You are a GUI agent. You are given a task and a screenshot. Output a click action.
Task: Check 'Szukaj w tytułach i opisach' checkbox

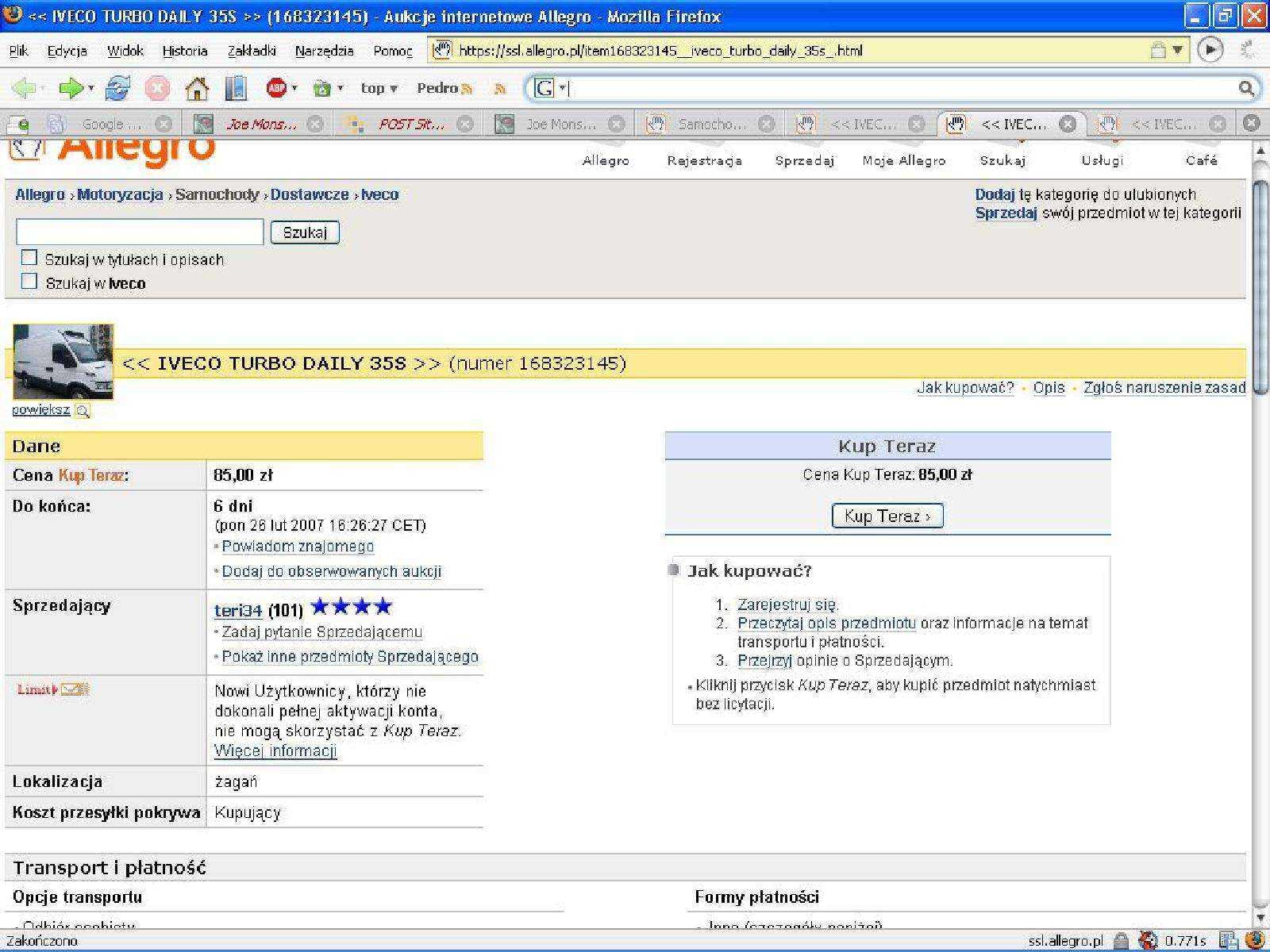(x=29, y=257)
